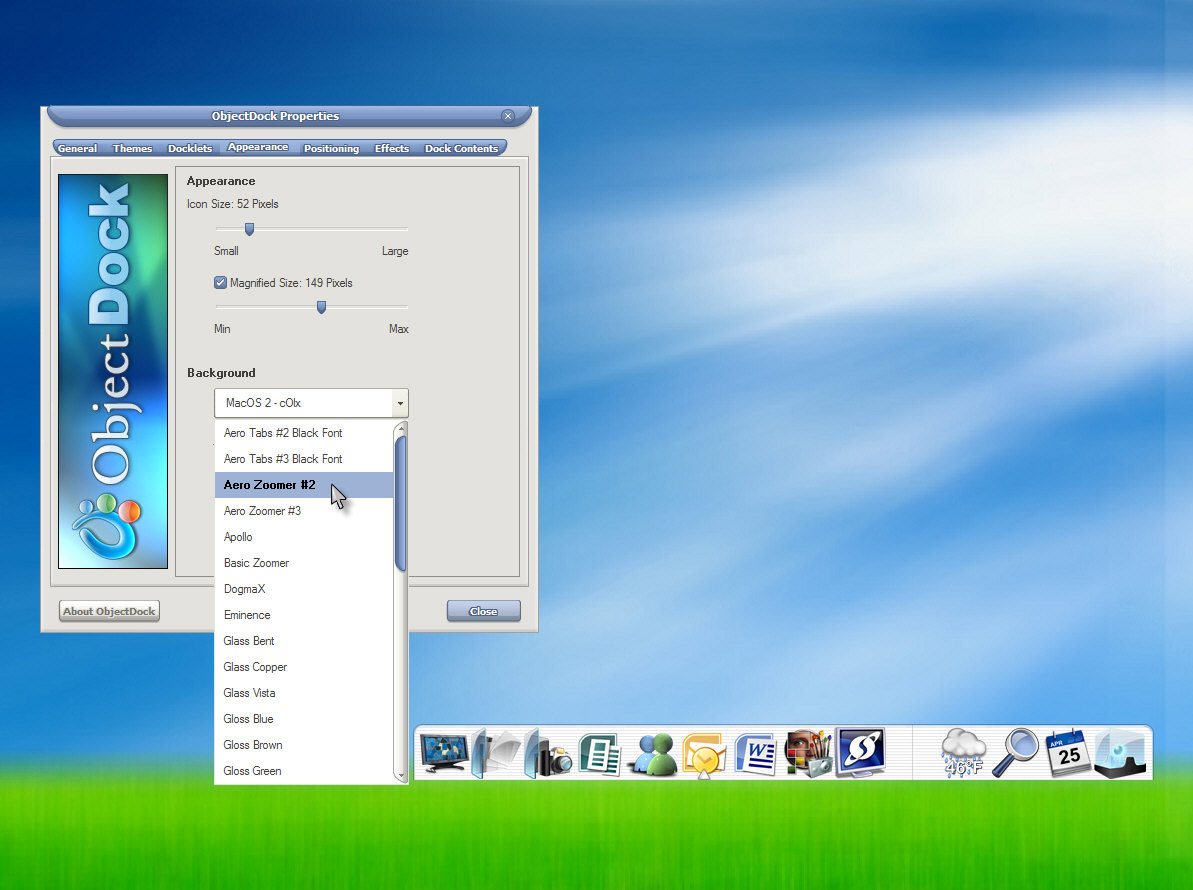Viewport: 1193px width, 890px height.
Task: Select Gloss Blue background option
Action: pos(304,719)
